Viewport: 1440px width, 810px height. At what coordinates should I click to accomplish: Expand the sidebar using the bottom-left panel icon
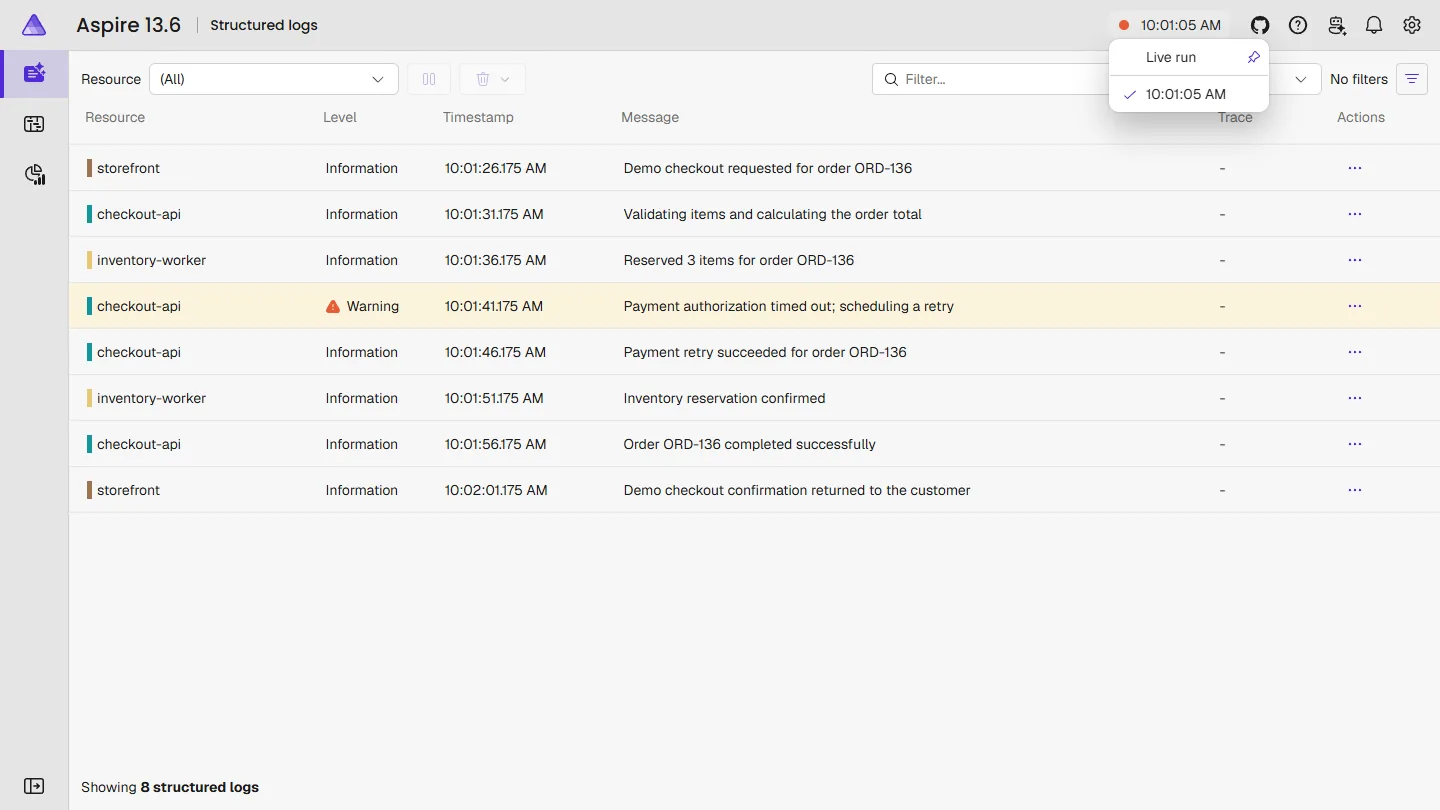coord(34,786)
